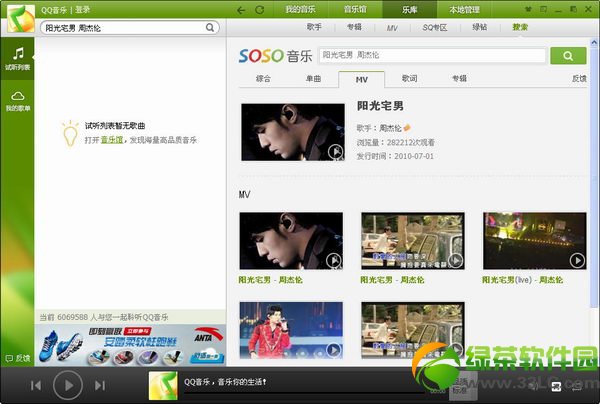Select the 搜索 sub-tab
The width and height of the screenshot is (600, 404).
point(520,27)
